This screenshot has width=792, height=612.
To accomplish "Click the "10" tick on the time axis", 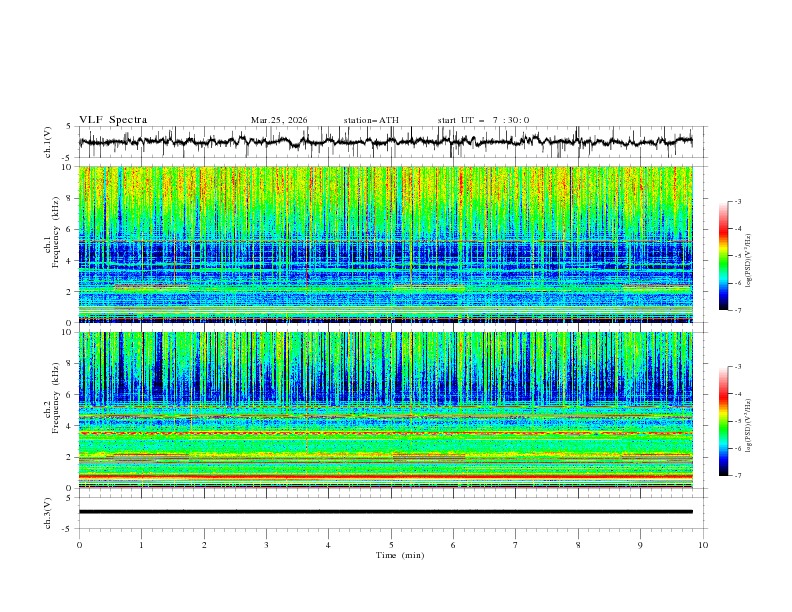I will (703, 545).
